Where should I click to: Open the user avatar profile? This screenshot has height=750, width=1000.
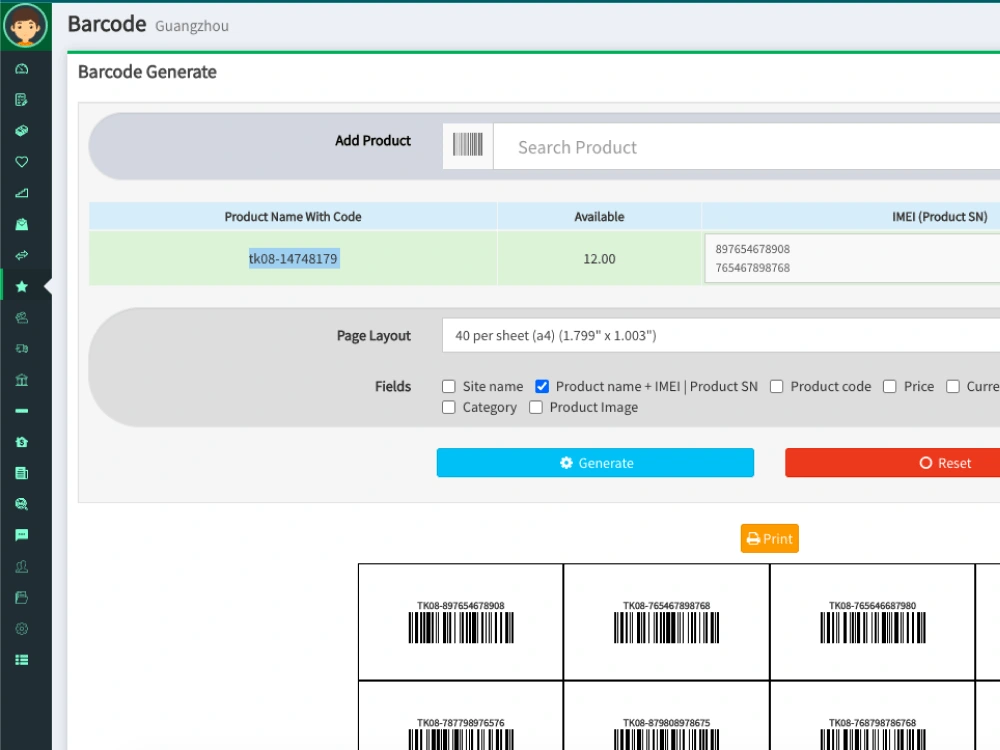(x=26, y=26)
